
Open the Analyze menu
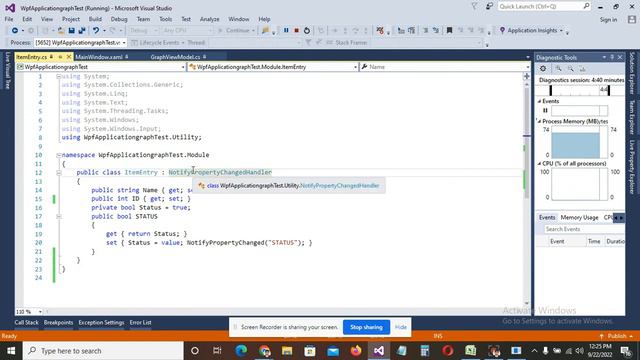[209, 19]
